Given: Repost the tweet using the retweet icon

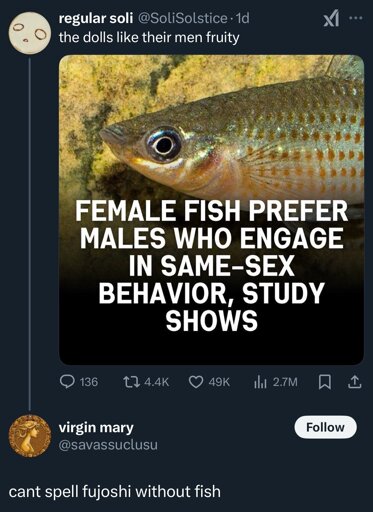Looking at the screenshot, I should point(130,382).
